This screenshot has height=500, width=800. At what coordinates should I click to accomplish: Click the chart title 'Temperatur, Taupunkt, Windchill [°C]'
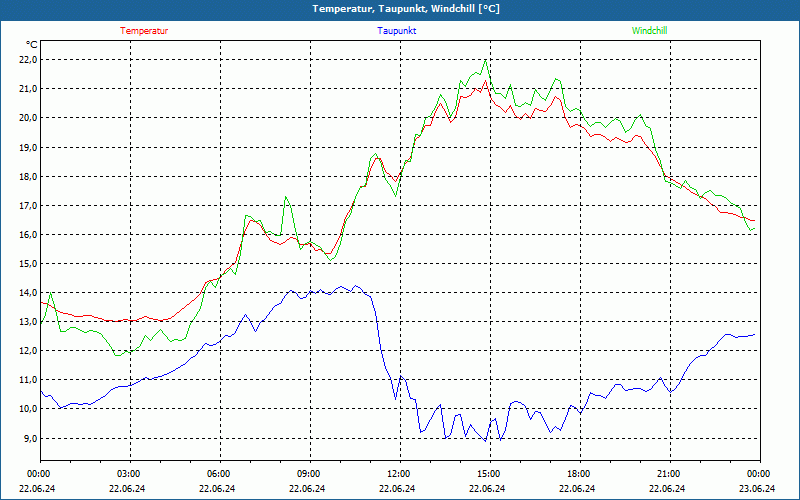coord(406,9)
